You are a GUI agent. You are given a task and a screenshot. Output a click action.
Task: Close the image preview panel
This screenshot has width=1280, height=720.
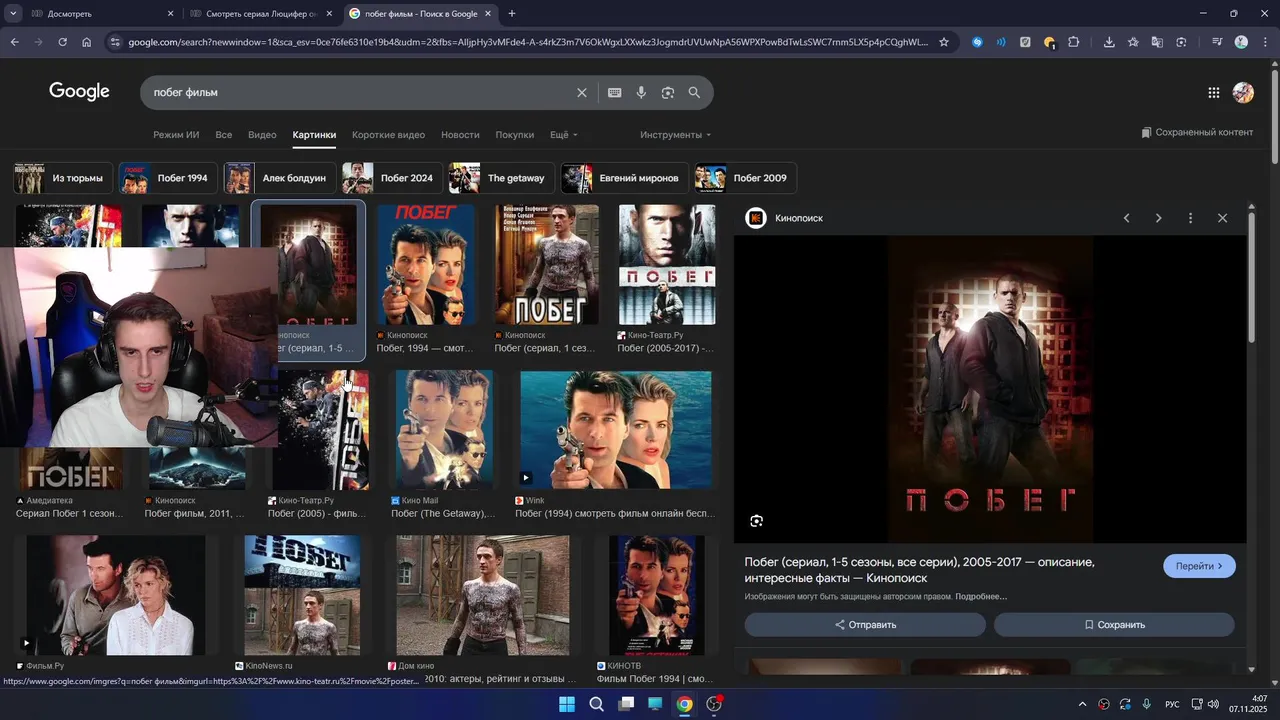1222,218
